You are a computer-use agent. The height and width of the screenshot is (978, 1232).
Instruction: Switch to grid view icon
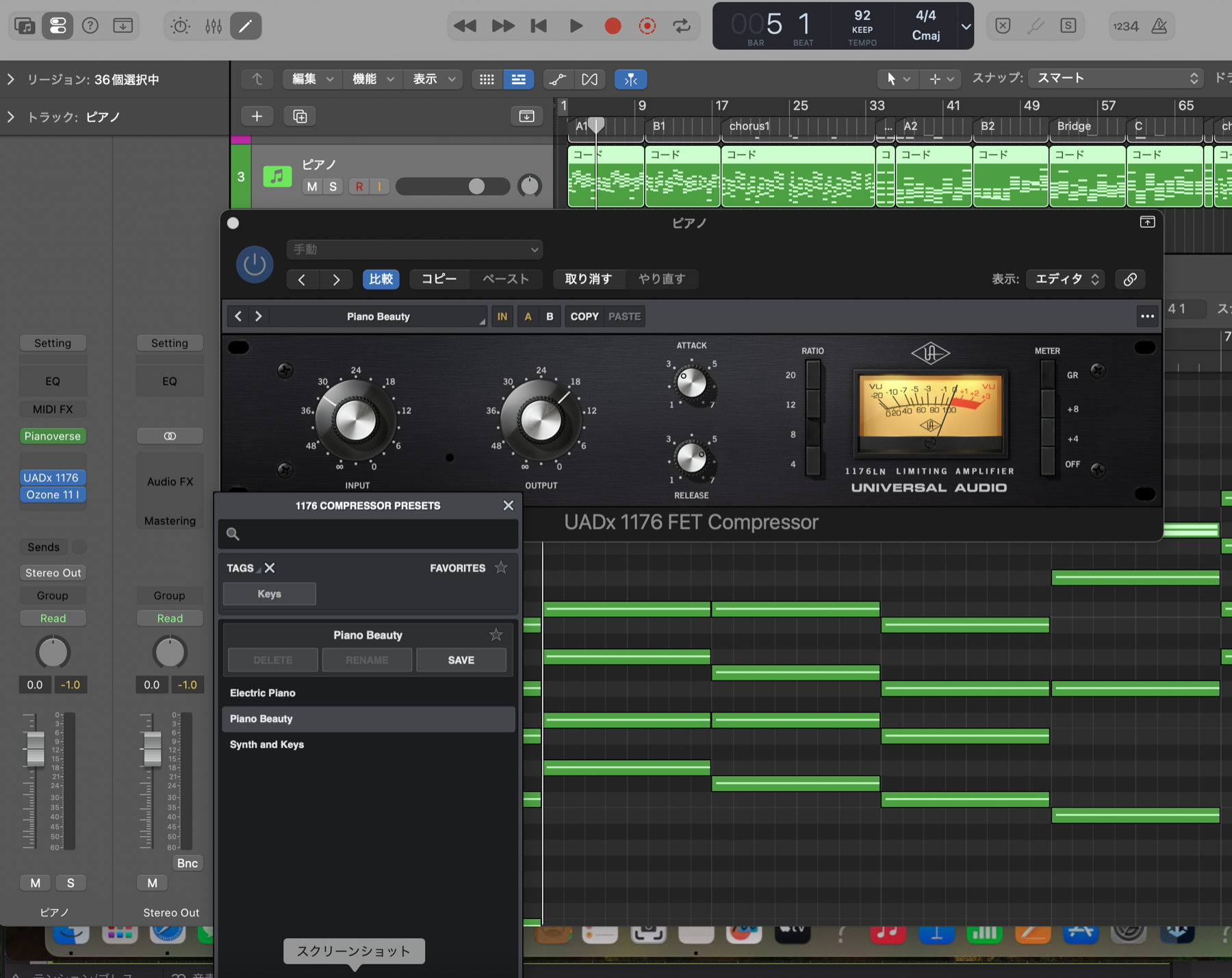tap(487, 79)
